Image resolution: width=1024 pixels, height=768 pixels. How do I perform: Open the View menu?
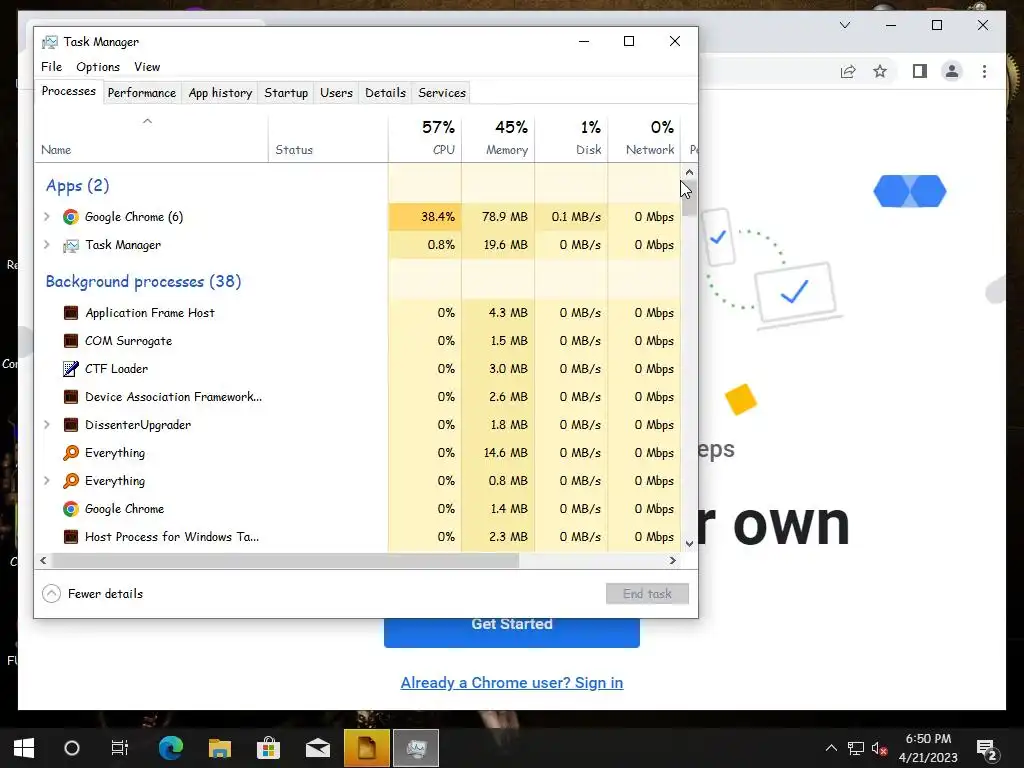point(147,67)
